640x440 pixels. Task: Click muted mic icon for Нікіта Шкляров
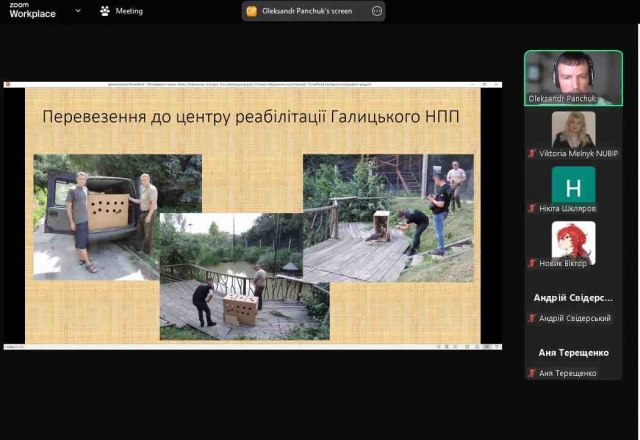531,209
